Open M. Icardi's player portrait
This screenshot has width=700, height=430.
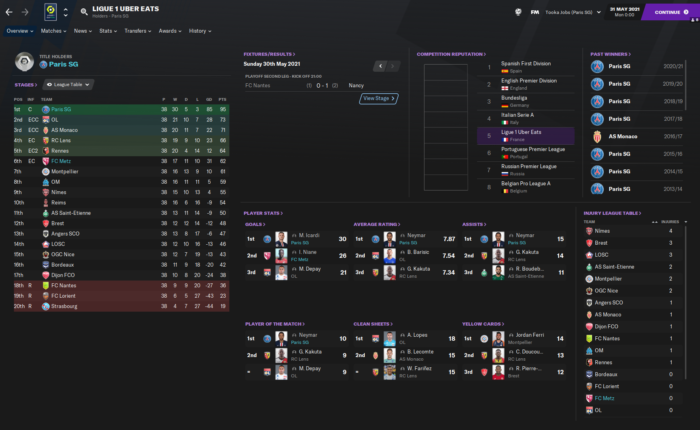tap(281, 239)
